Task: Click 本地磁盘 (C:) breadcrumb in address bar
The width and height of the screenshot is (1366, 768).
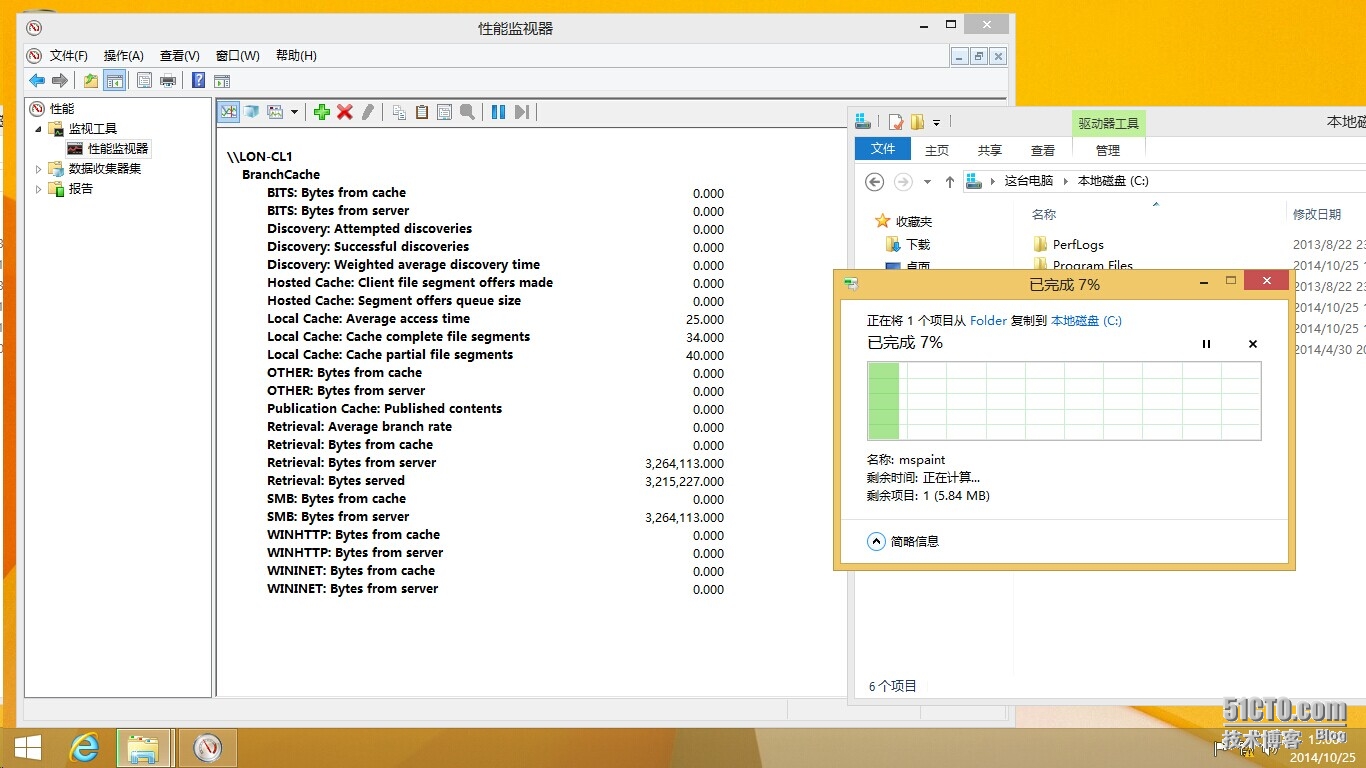Action: click(x=1113, y=181)
